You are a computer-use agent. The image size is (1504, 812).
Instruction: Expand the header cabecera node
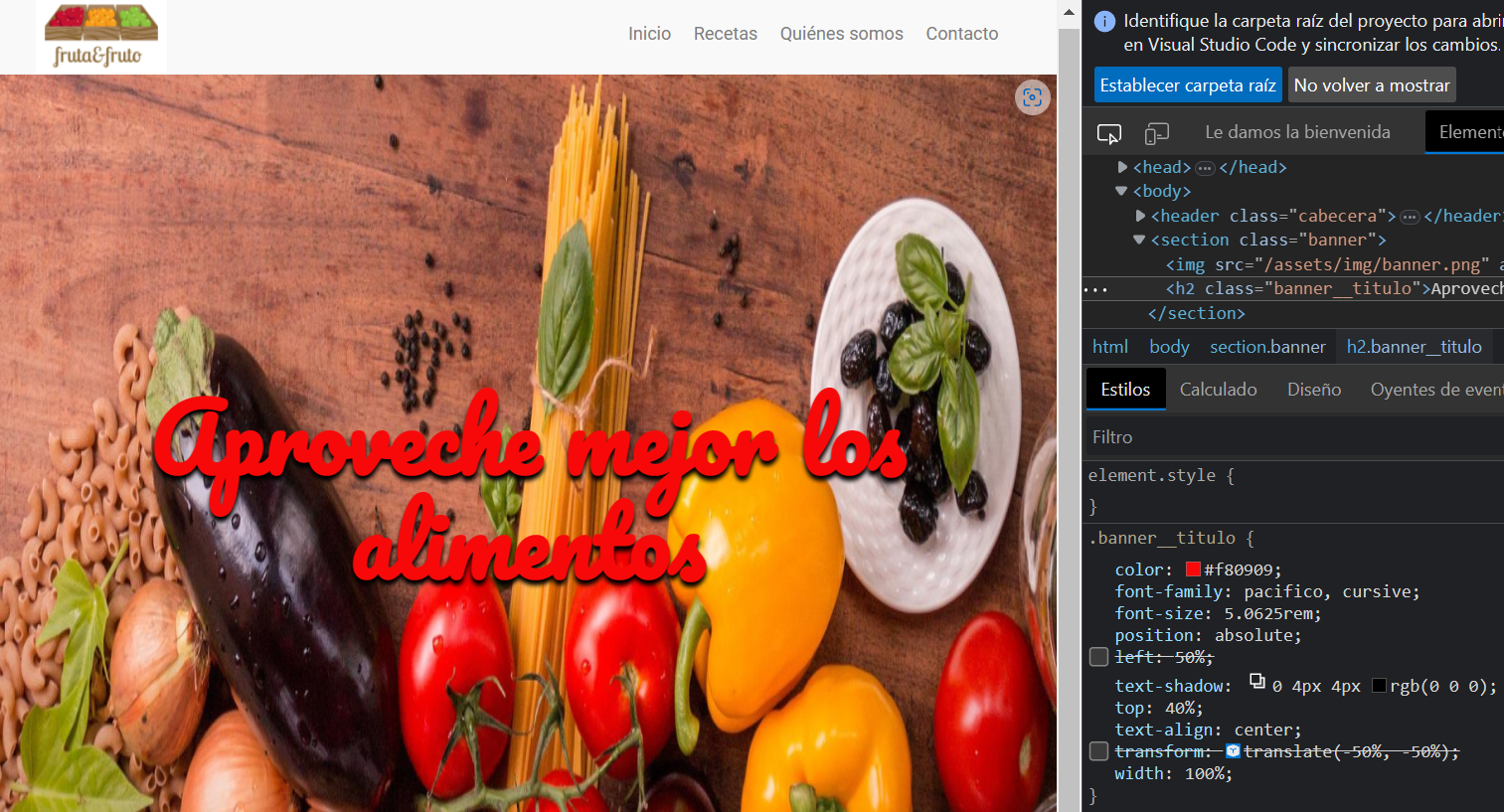tap(1140, 216)
